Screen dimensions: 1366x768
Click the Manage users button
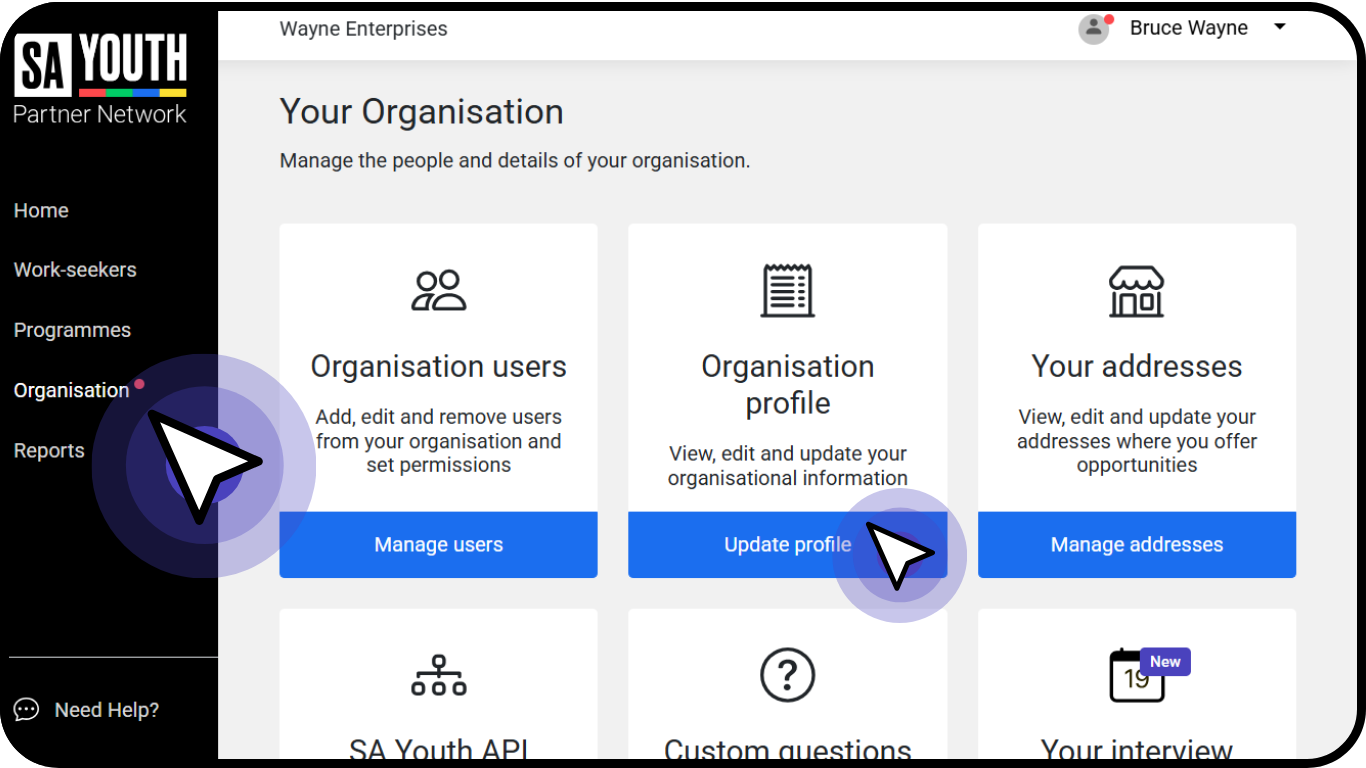(x=438, y=545)
